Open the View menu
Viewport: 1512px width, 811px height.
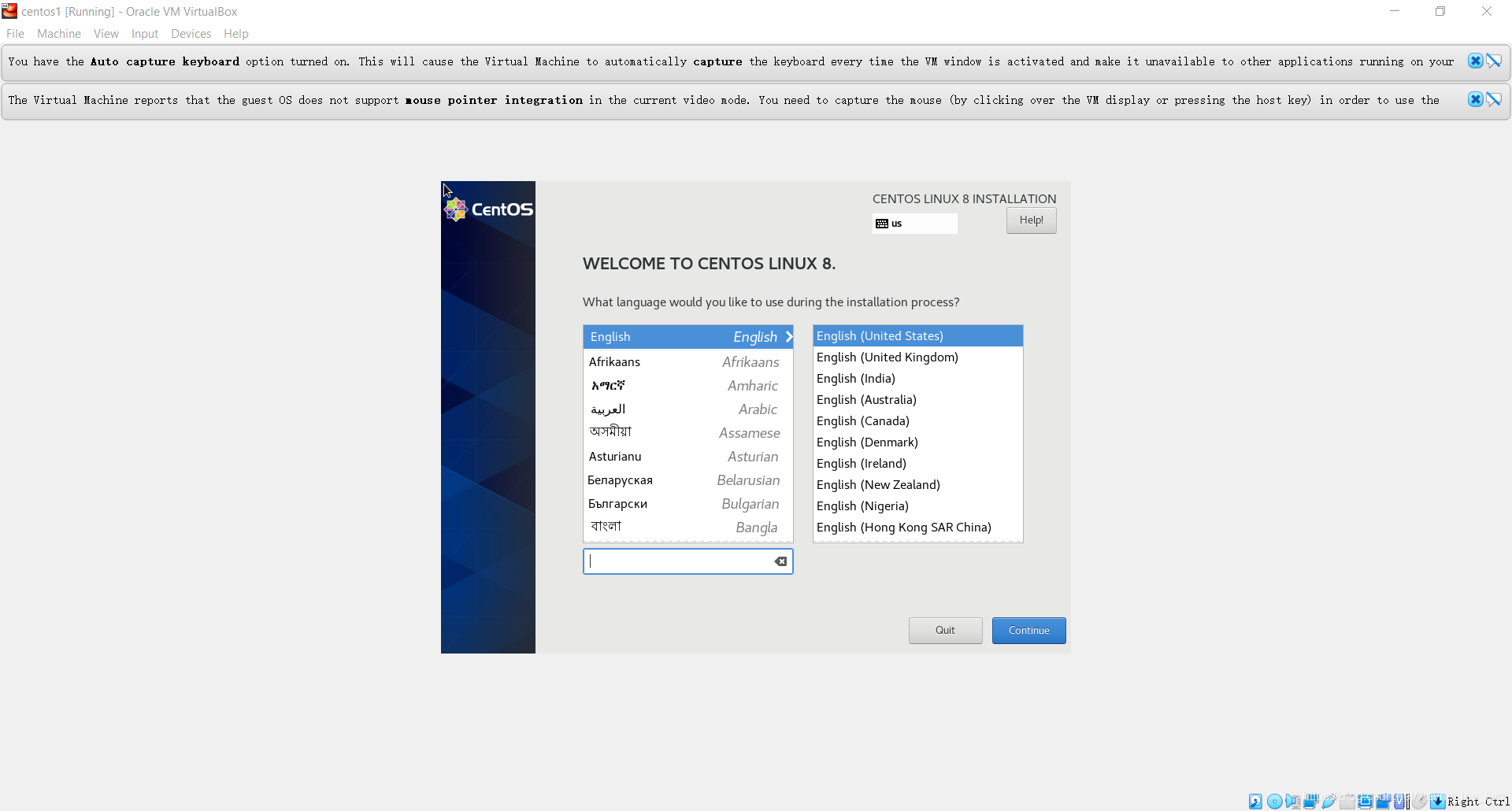(x=106, y=34)
